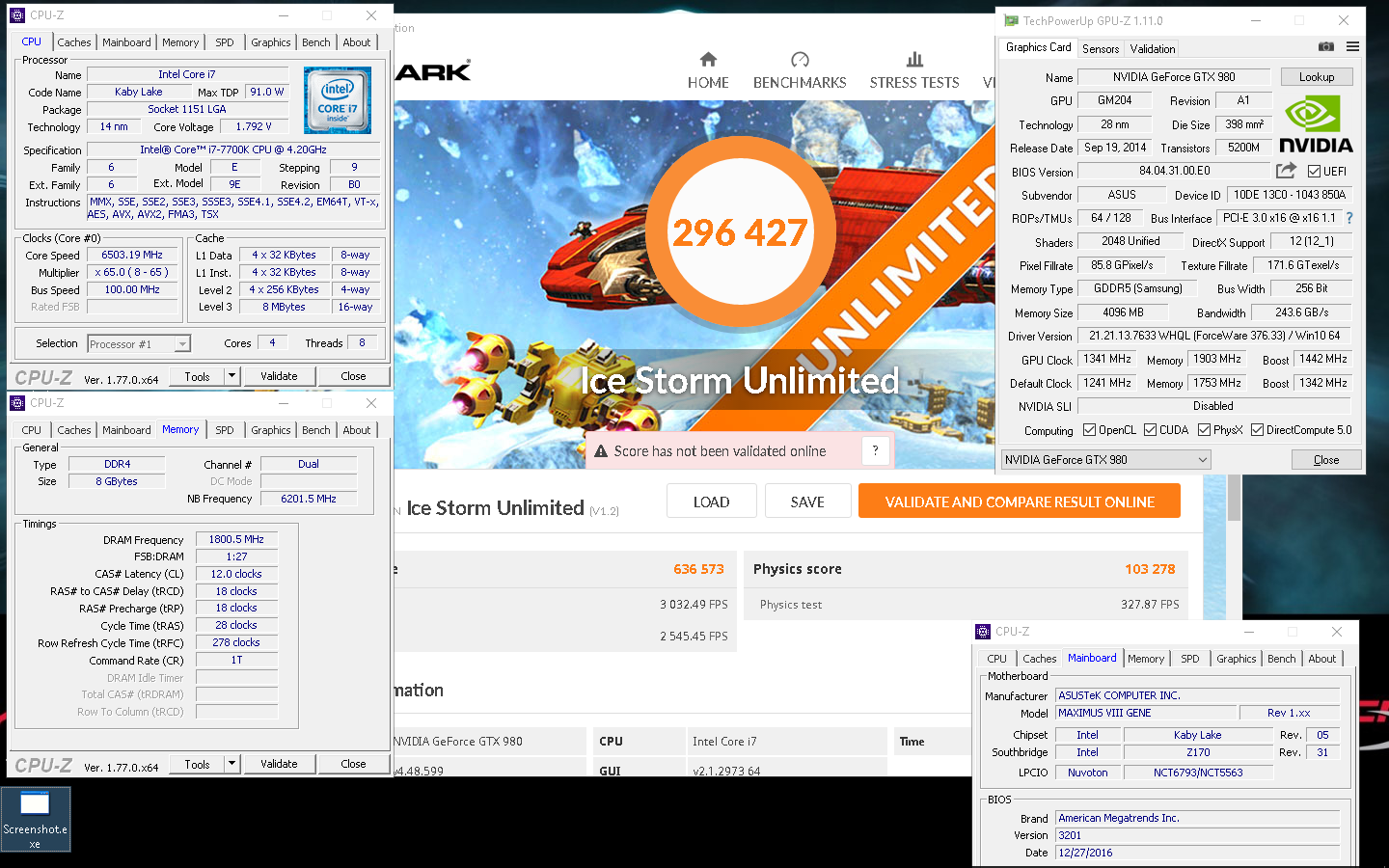Click warning triangle icon beside score message
The image size is (1389, 868).
coord(601,451)
